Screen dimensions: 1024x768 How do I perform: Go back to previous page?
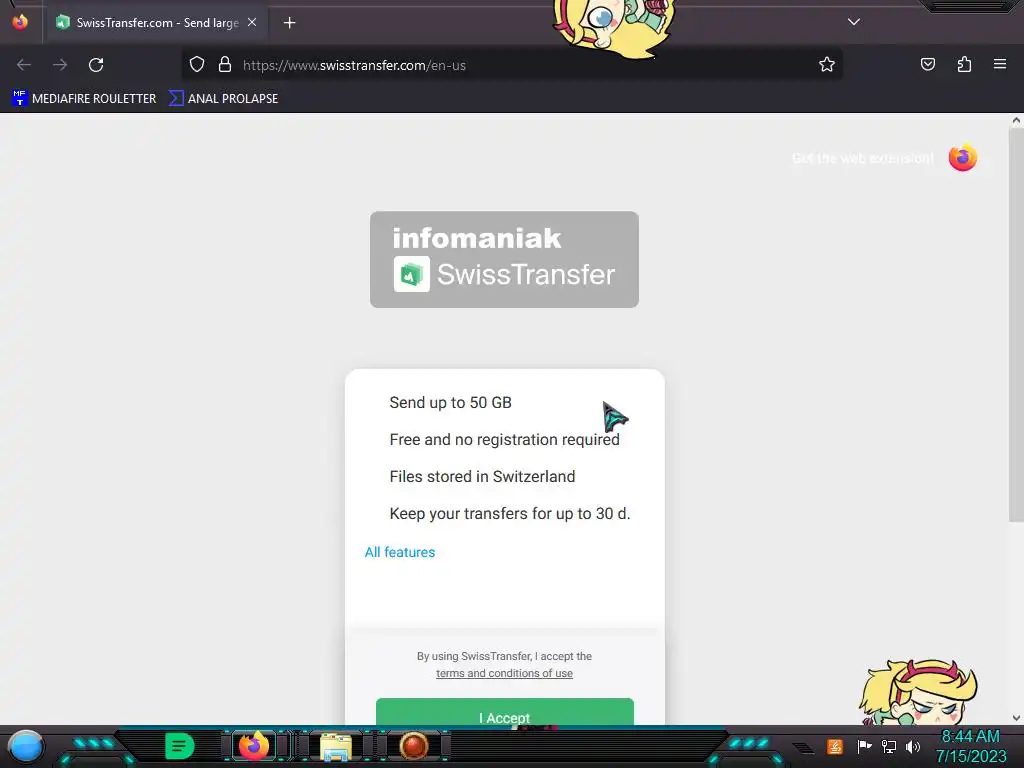(x=24, y=65)
